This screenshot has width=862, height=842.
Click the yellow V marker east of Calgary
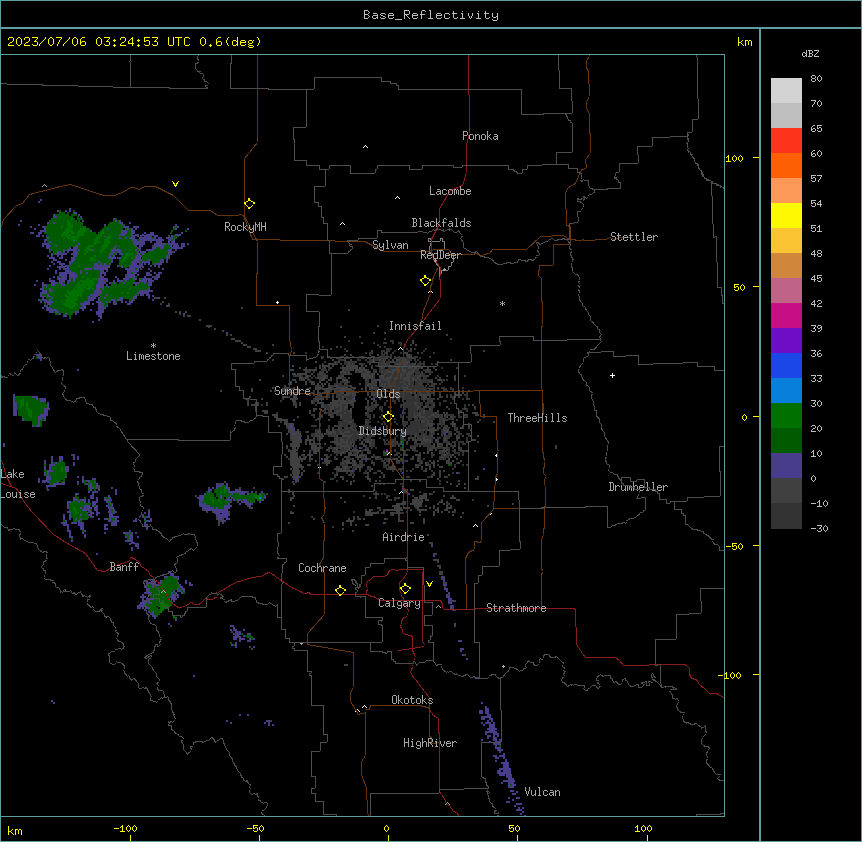tap(429, 584)
